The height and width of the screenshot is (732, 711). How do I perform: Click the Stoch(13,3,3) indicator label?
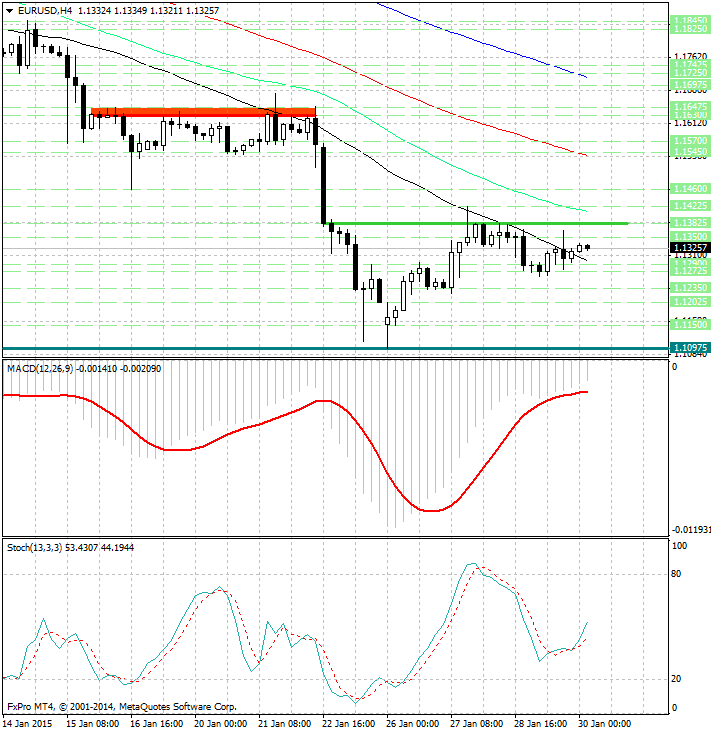[x=35, y=547]
